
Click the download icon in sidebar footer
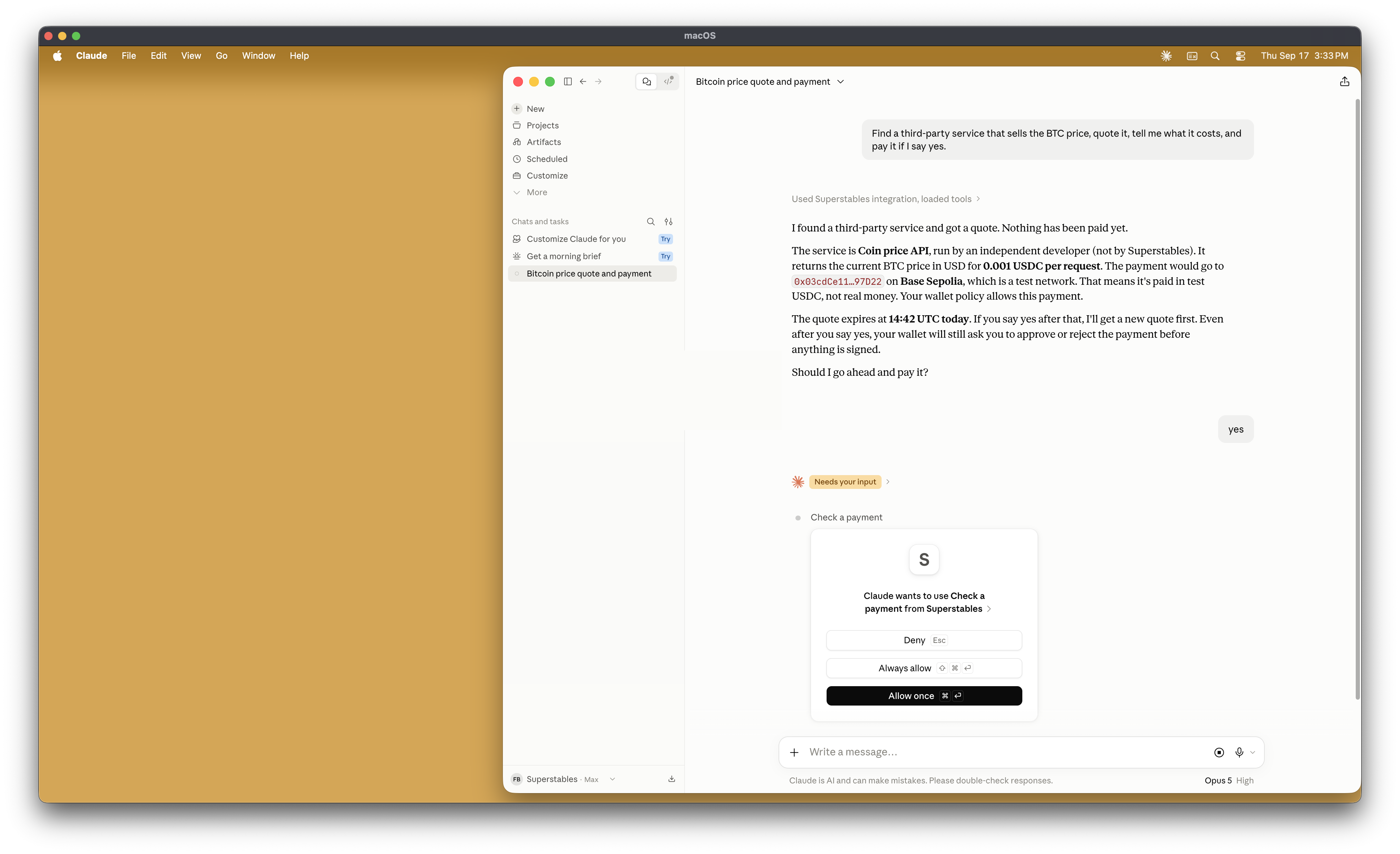(672, 779)
